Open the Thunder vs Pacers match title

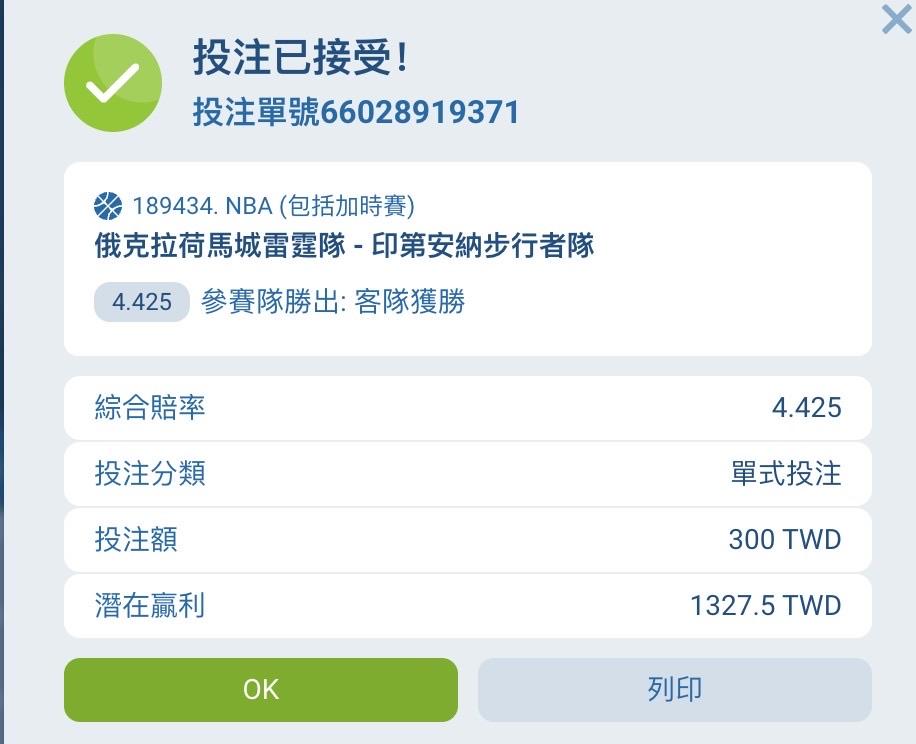tap(344, 245)
